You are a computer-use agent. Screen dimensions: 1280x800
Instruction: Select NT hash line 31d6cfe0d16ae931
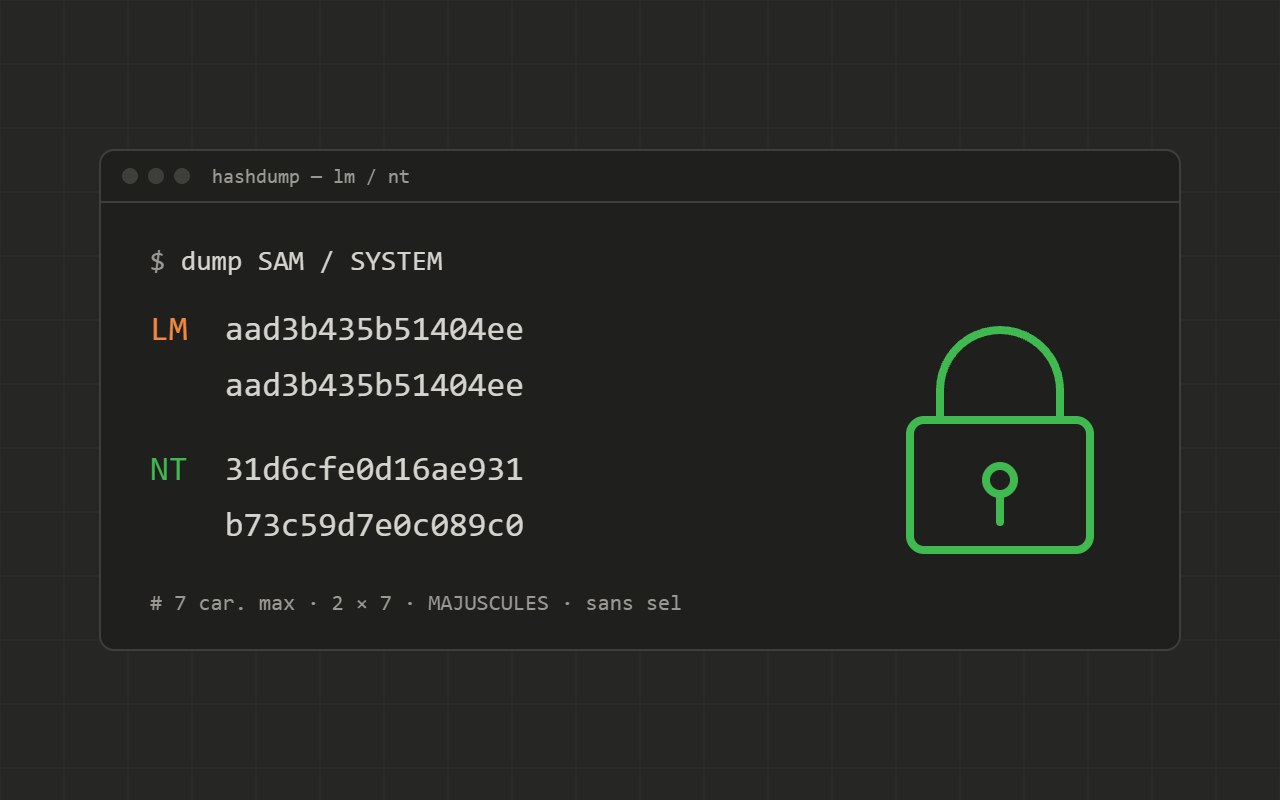point(374,470)
